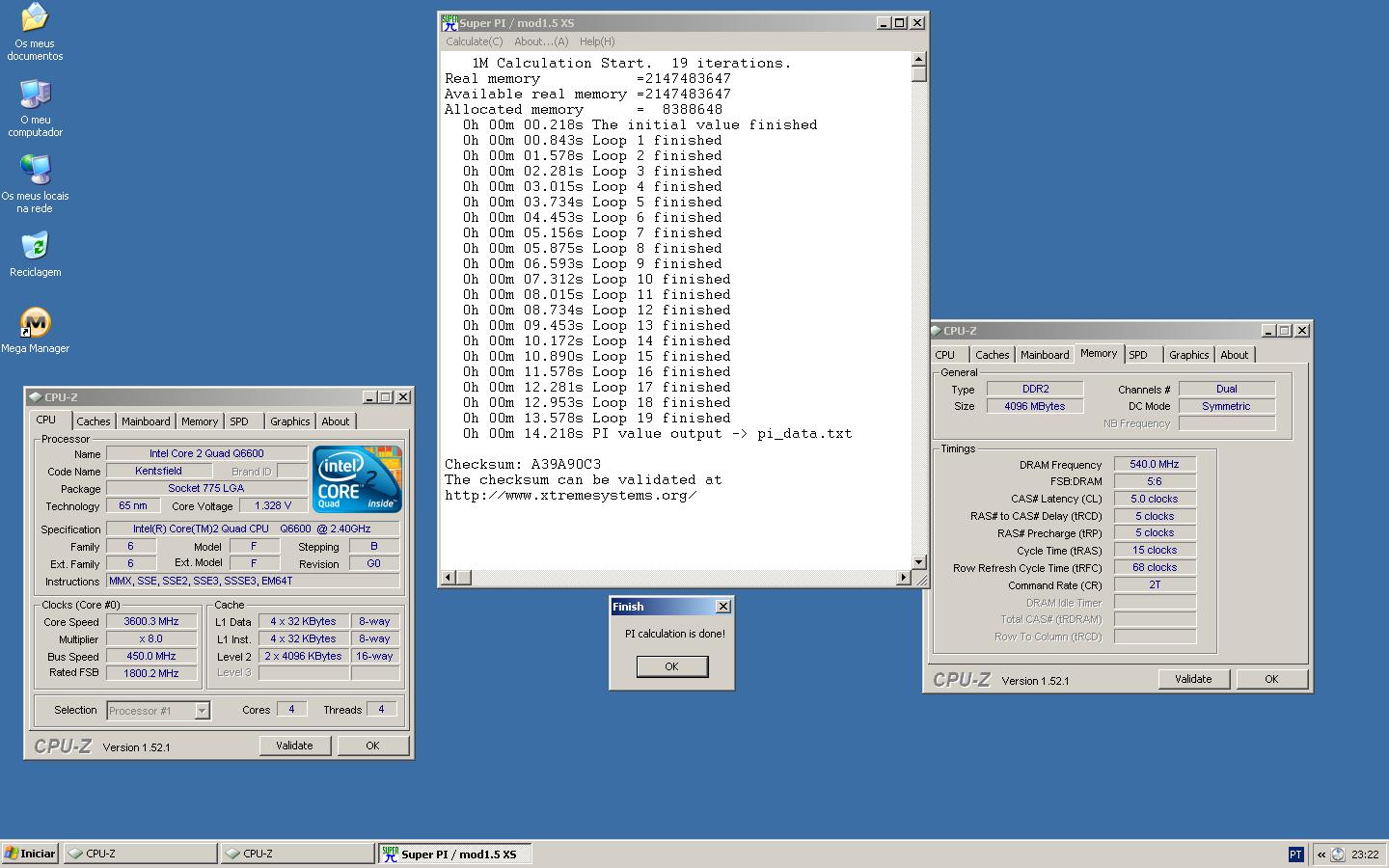The image size is (1389, 868).
Task: Close the Finish dialog with X
Action: tap(723, 606)
